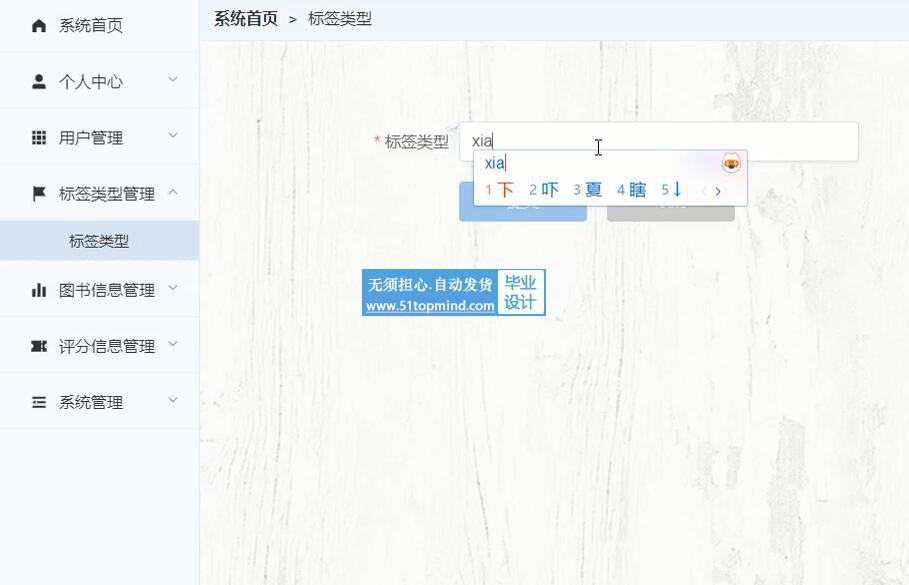Expand the 用户管理 chevron arrow
909x585 pixels.
[x=173, y=136]
